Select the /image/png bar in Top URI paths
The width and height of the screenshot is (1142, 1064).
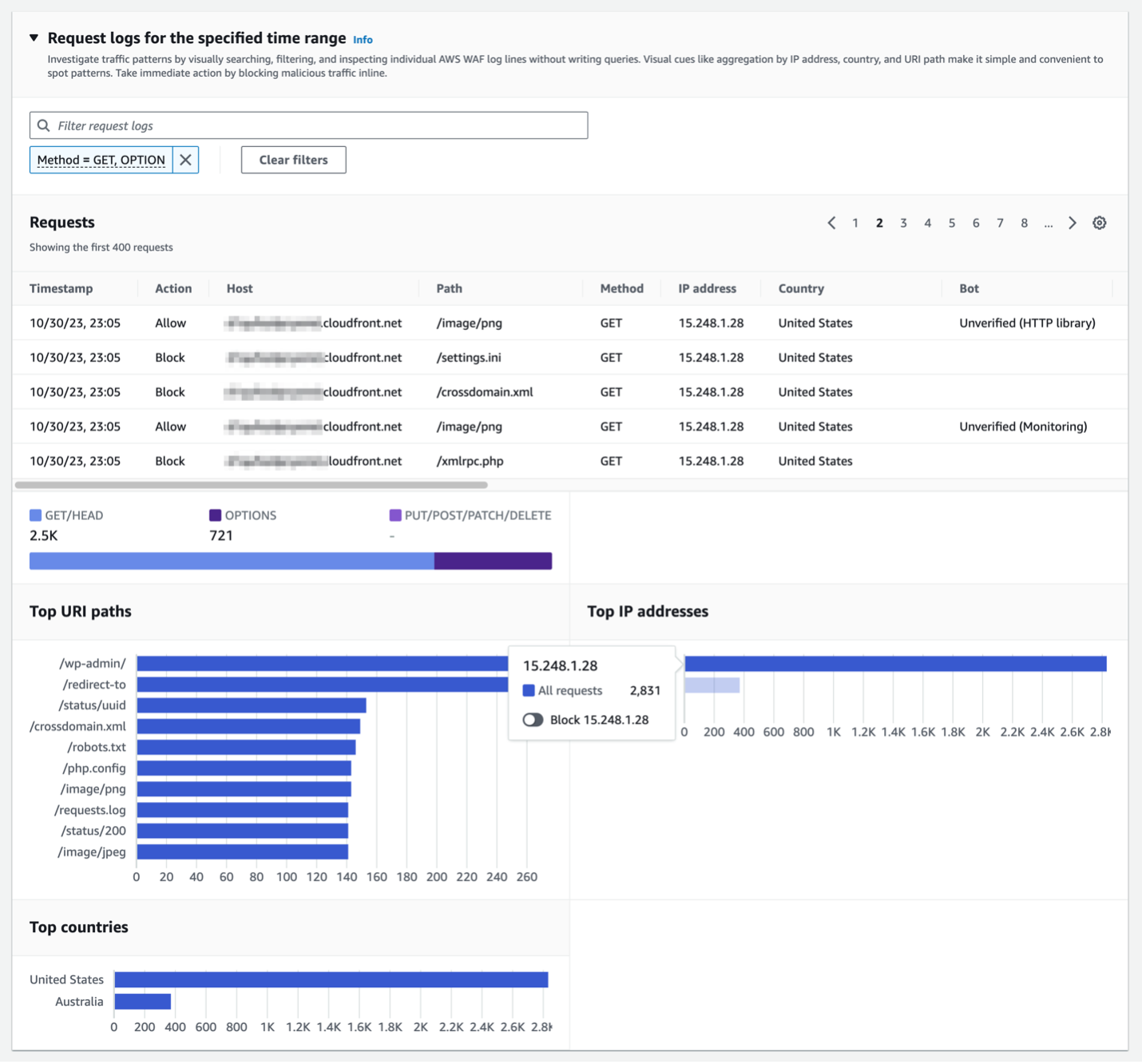click(x=244, y=789)
